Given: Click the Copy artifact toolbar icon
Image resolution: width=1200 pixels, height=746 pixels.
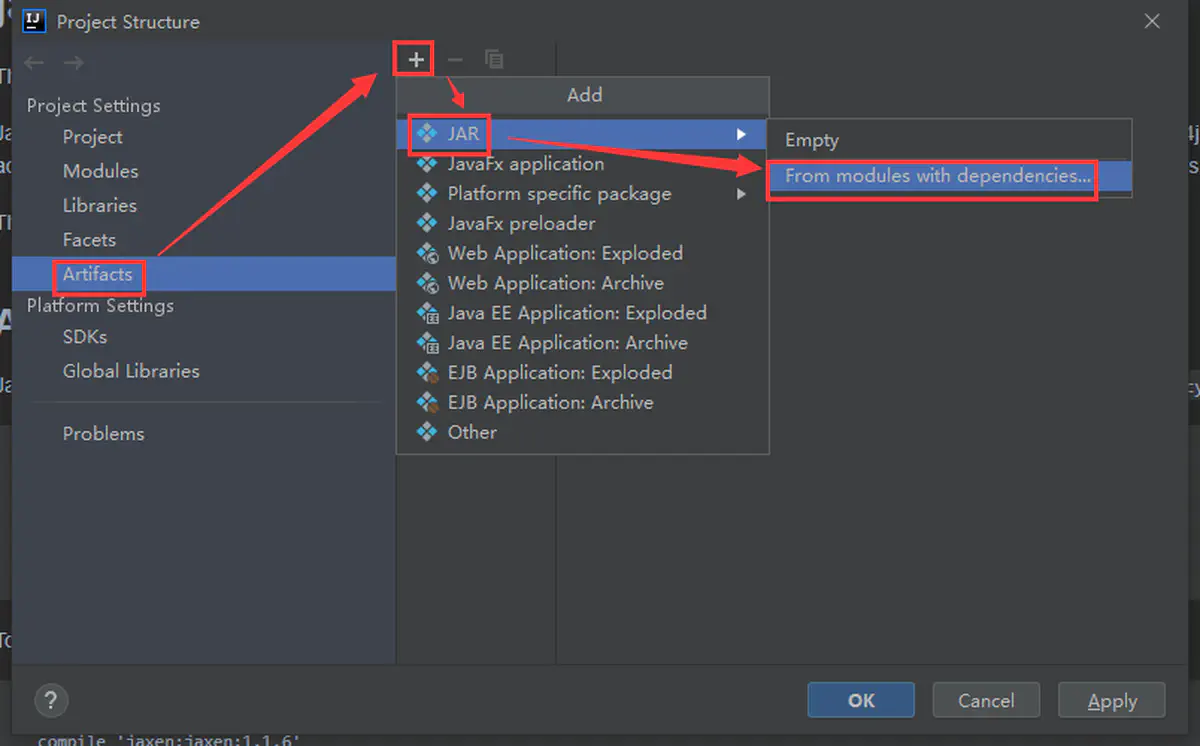Looking at the screenshot, I should 494,60.
